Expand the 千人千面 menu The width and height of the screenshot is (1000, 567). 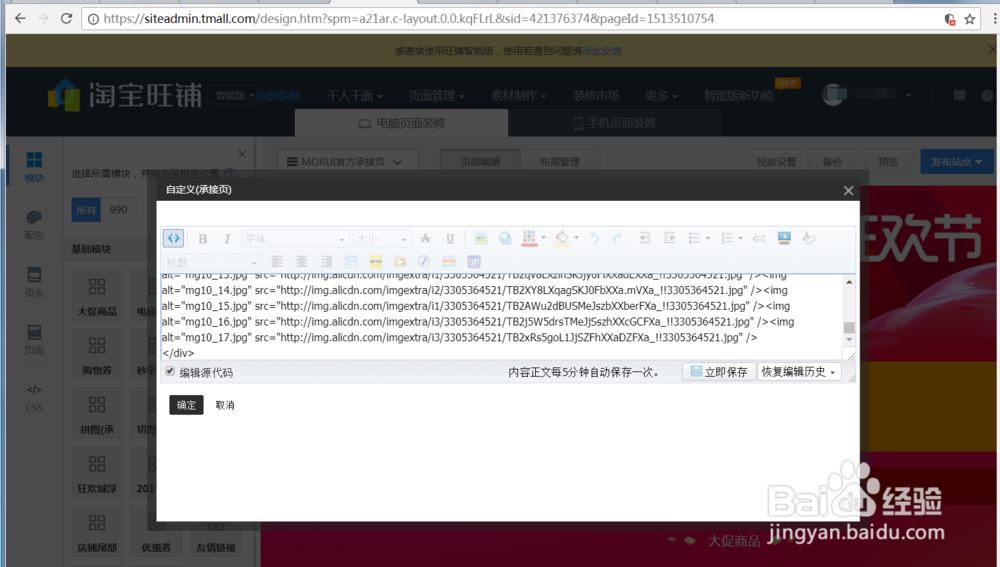tap(355, 96)
